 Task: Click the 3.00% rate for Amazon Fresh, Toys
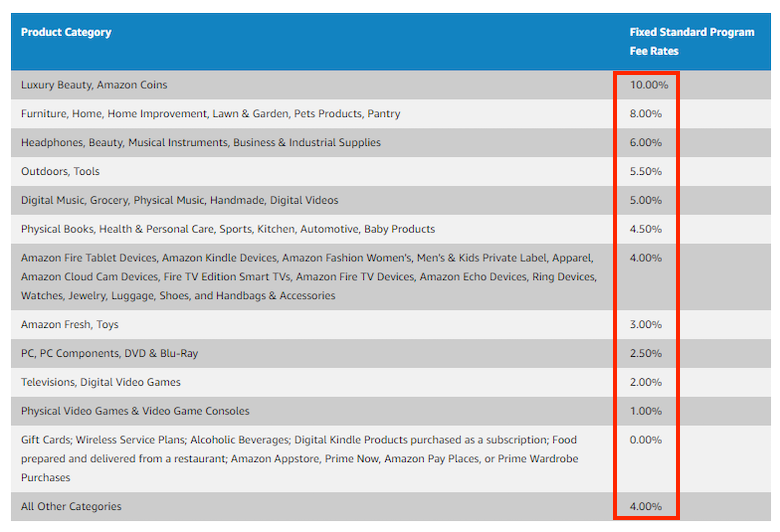pos(646,325)
